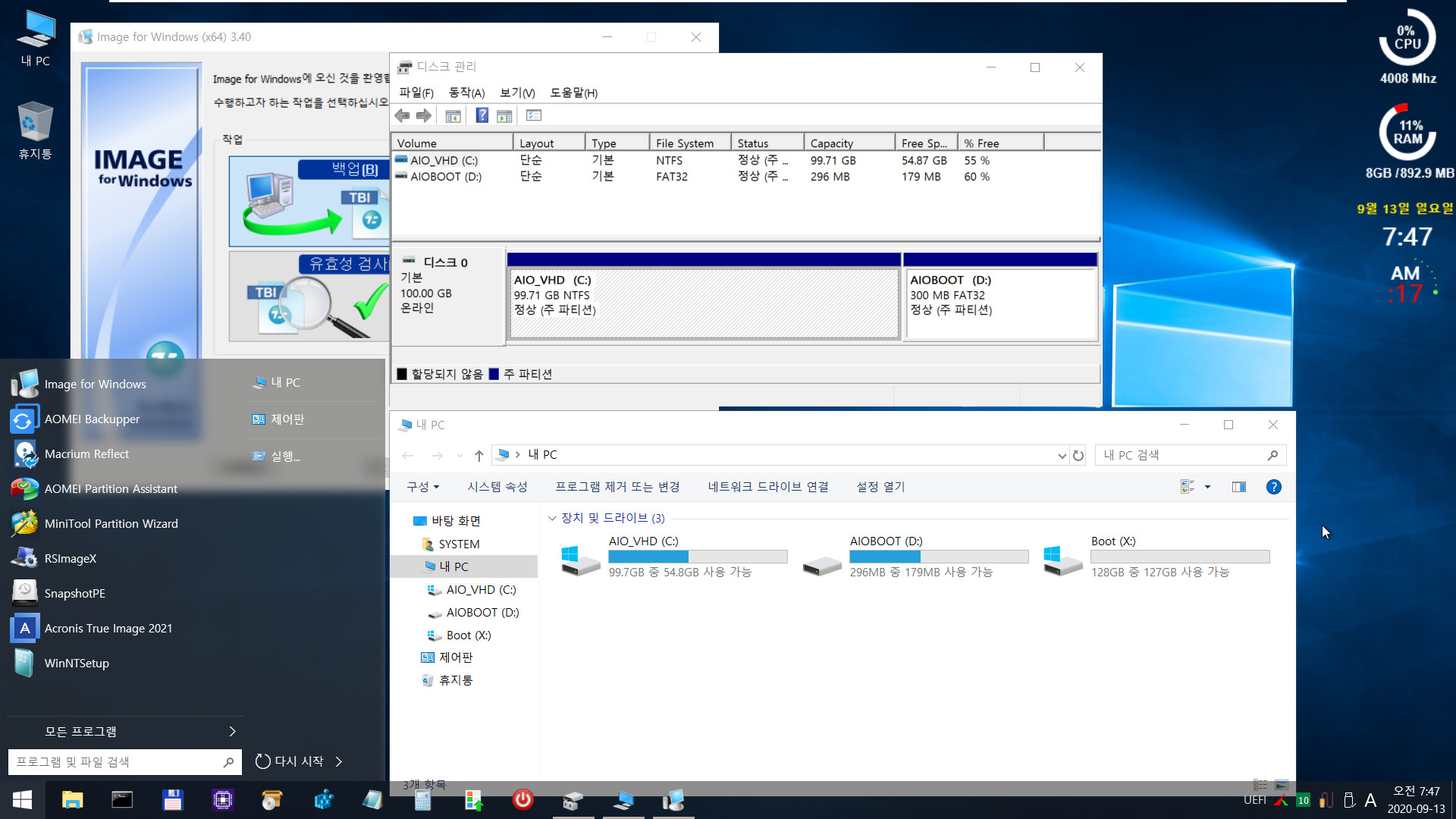Sort by File System column header

(x=691, y=143)
